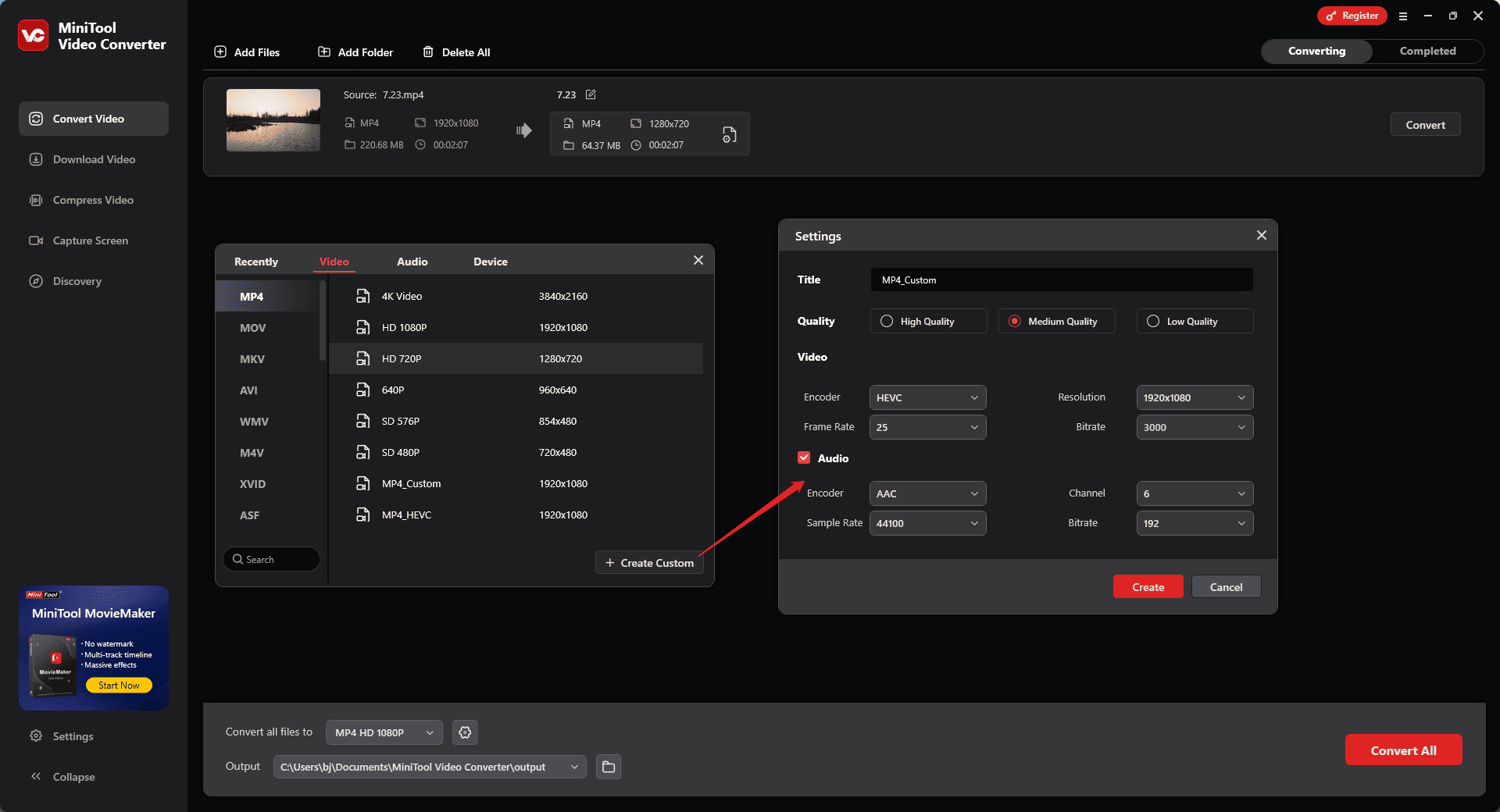Click the Cancel button in Settings
This screenshot has width=1500, height=812.
pyautogui.click(x=1227, y=587)
